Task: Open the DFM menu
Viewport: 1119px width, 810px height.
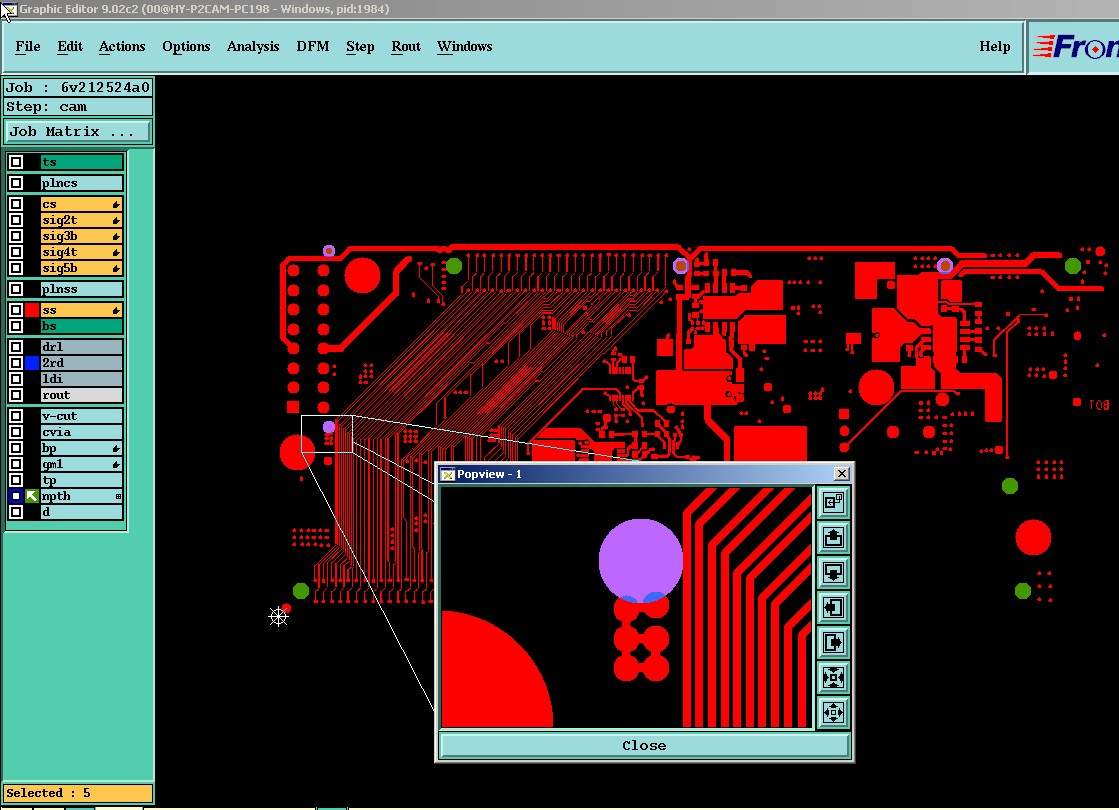Action: click(313, 46)
